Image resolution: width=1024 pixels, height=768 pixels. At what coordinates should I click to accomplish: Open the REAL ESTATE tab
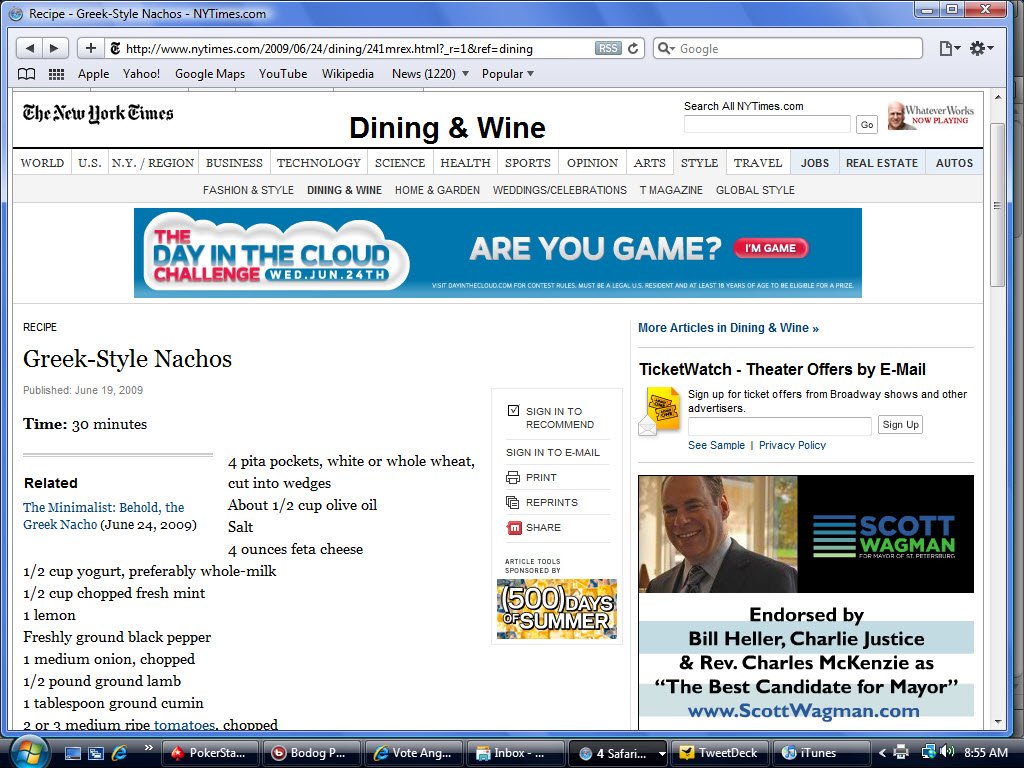click(882, 163)
